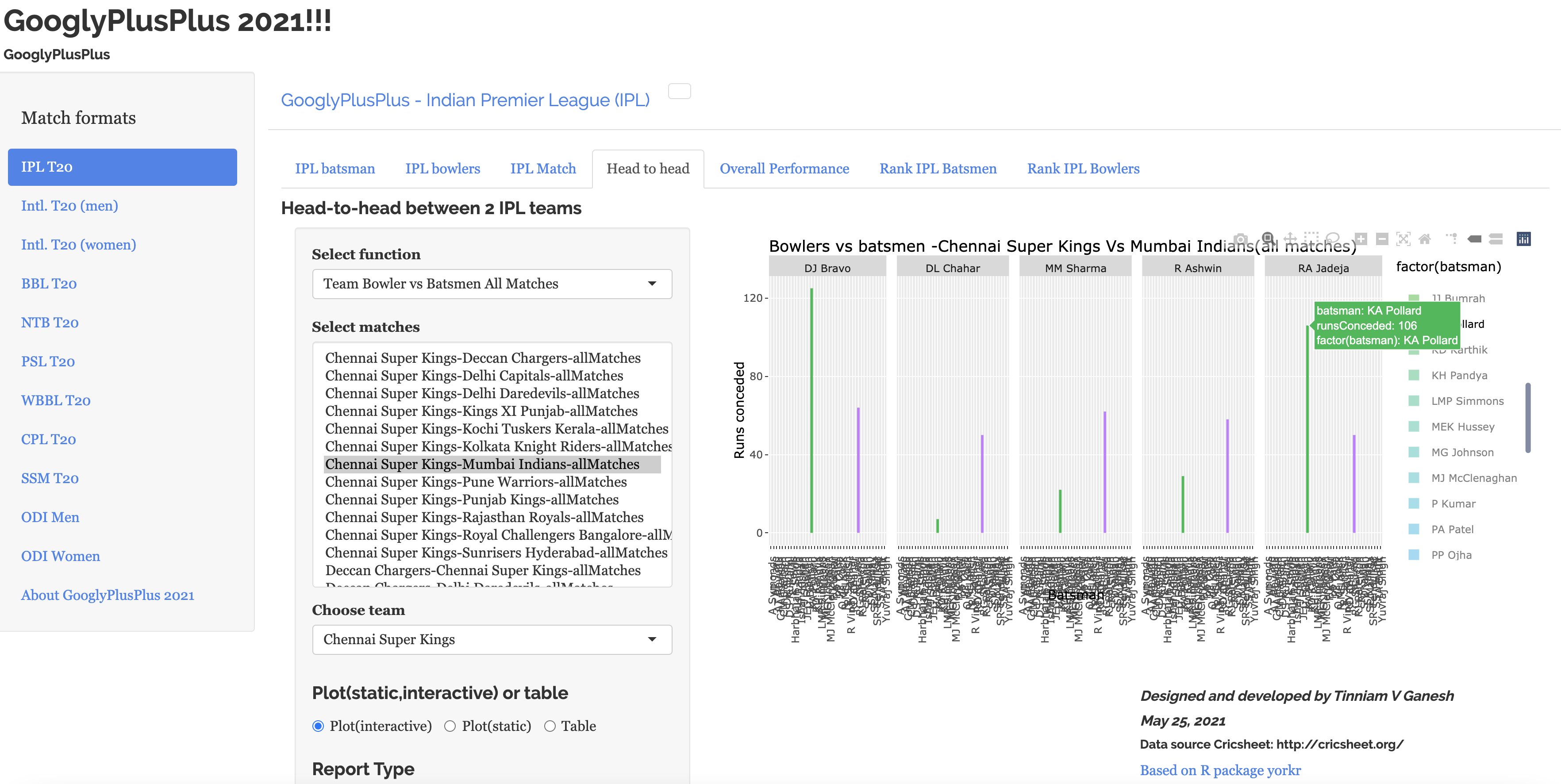Select the Plot(static) radio button

coord(450,726)
